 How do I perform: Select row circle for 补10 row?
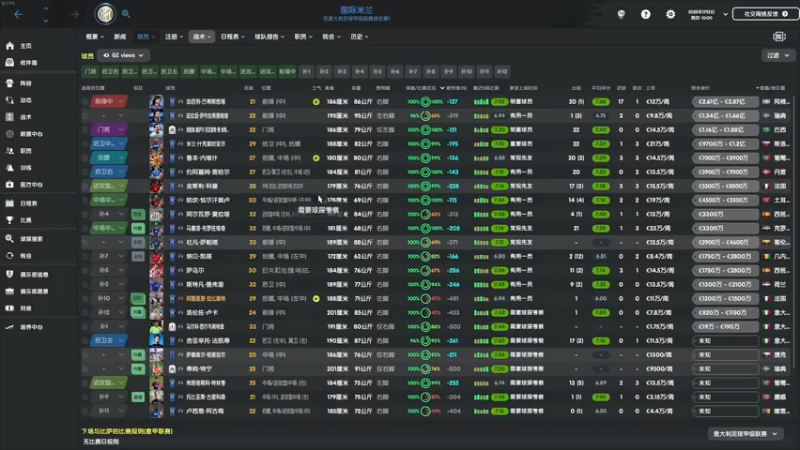85,298
